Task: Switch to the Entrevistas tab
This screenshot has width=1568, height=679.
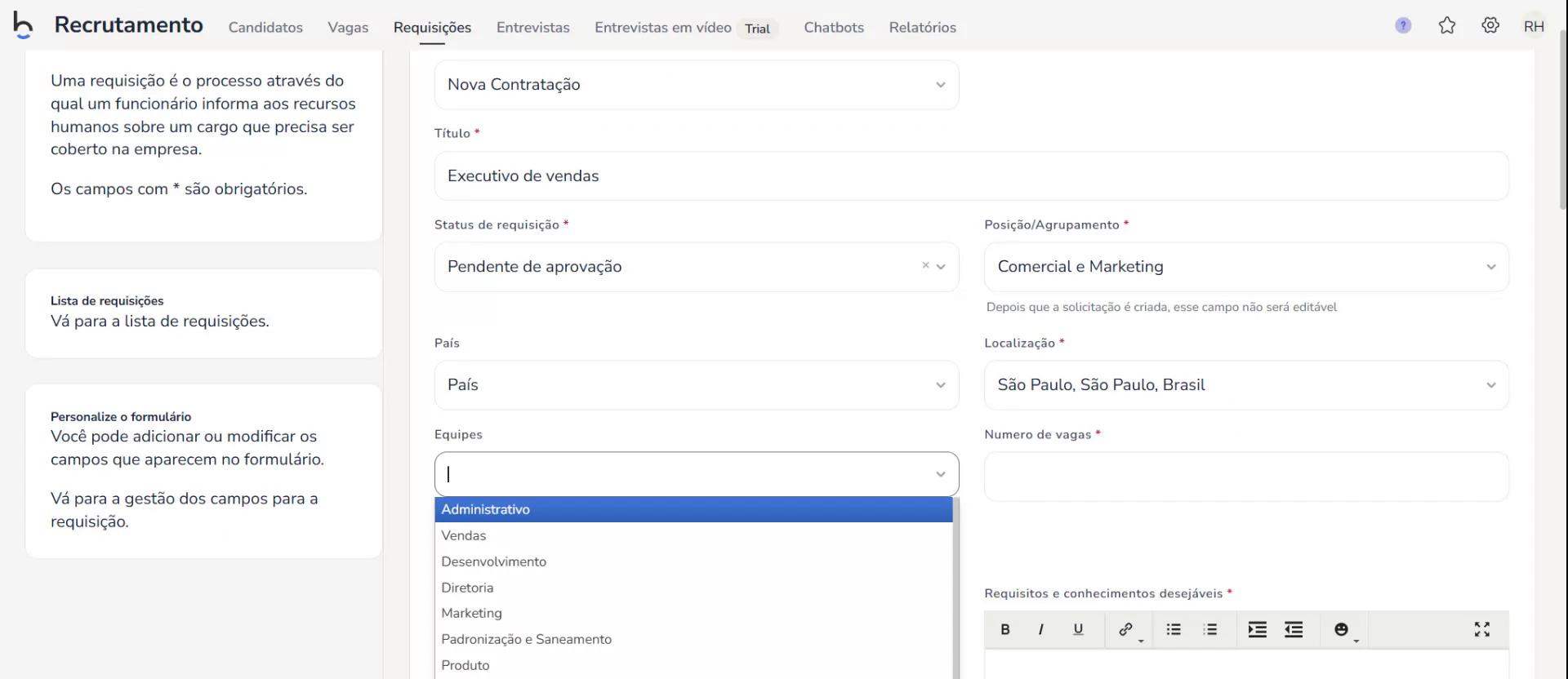Action: click(x=532, y=27)
